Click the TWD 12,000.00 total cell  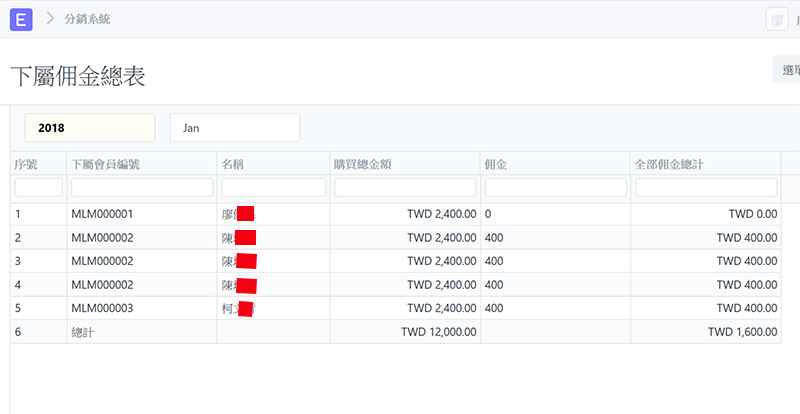tap(438, 331)
